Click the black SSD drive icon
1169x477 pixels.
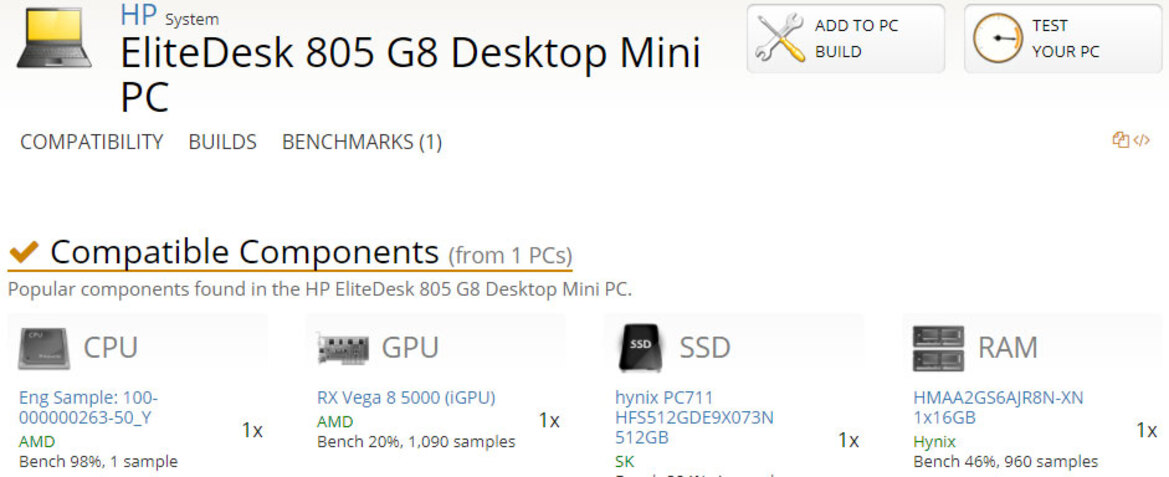(640, 347)
